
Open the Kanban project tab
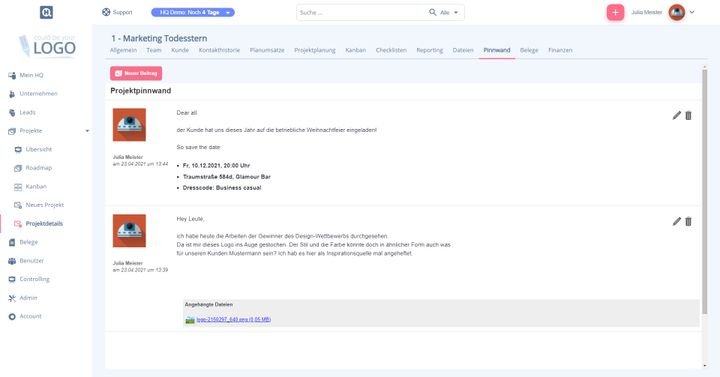coord(355,50)
